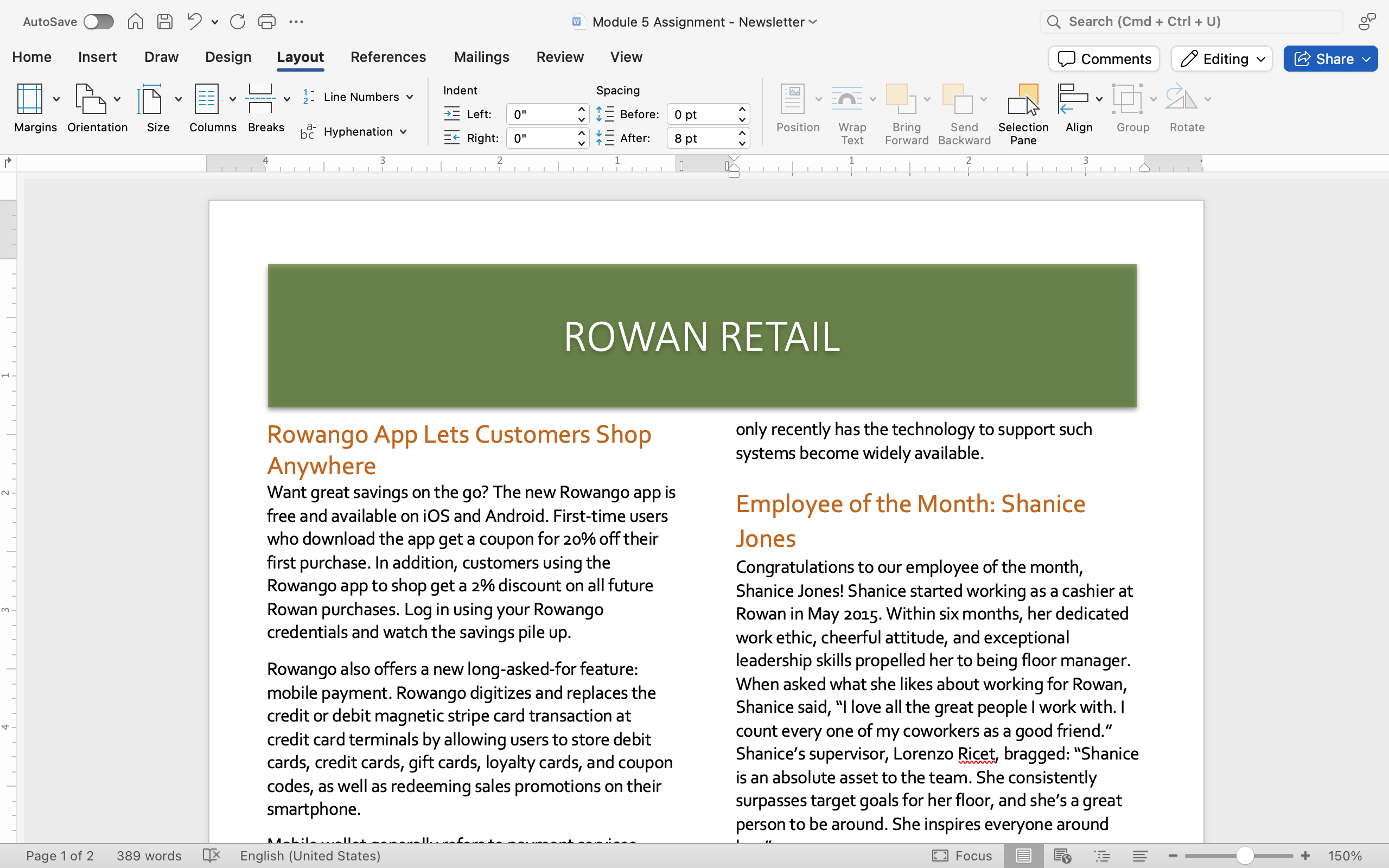
Task: Click the Send Backward icon
Action: tap(957, 99)
